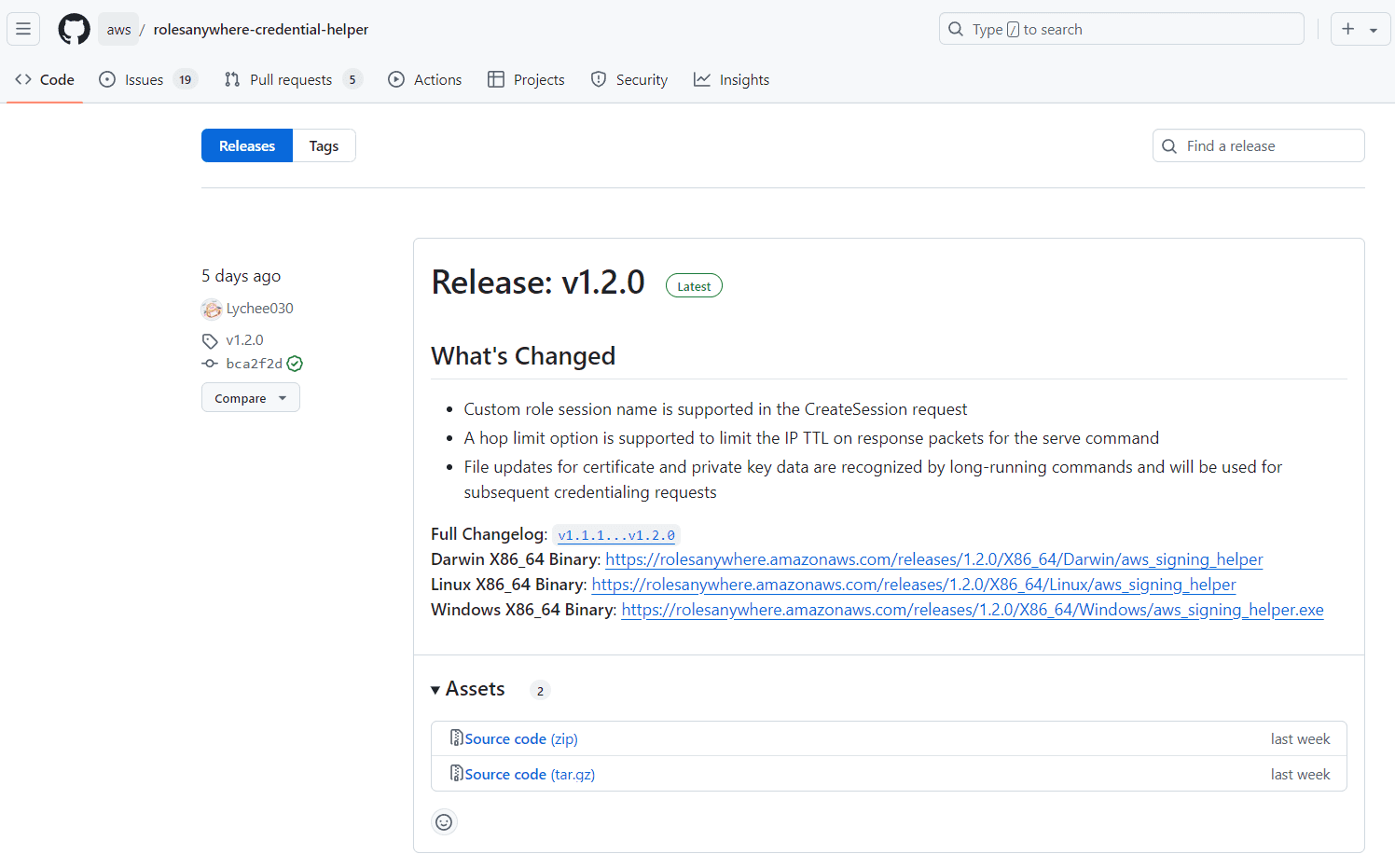Click 'last week' on the tar.gz row

[1300, 775]
